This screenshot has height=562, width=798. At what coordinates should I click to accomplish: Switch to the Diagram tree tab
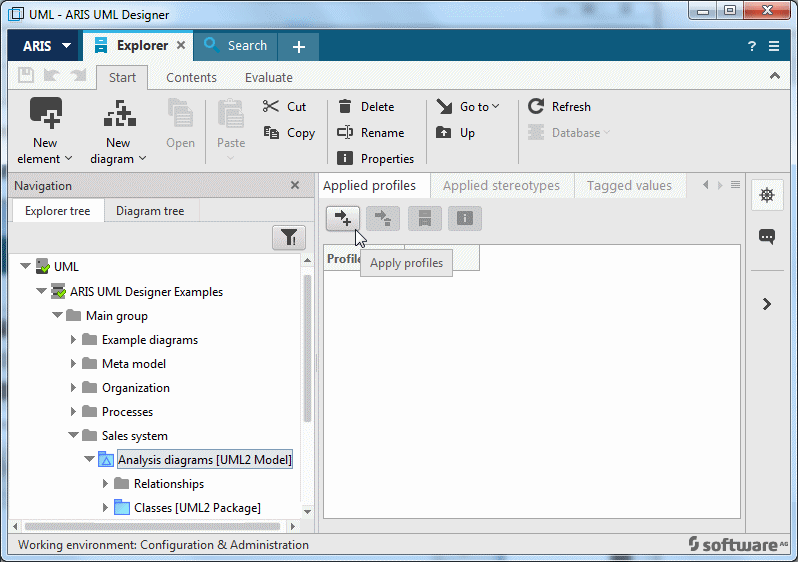pos(150,211)
